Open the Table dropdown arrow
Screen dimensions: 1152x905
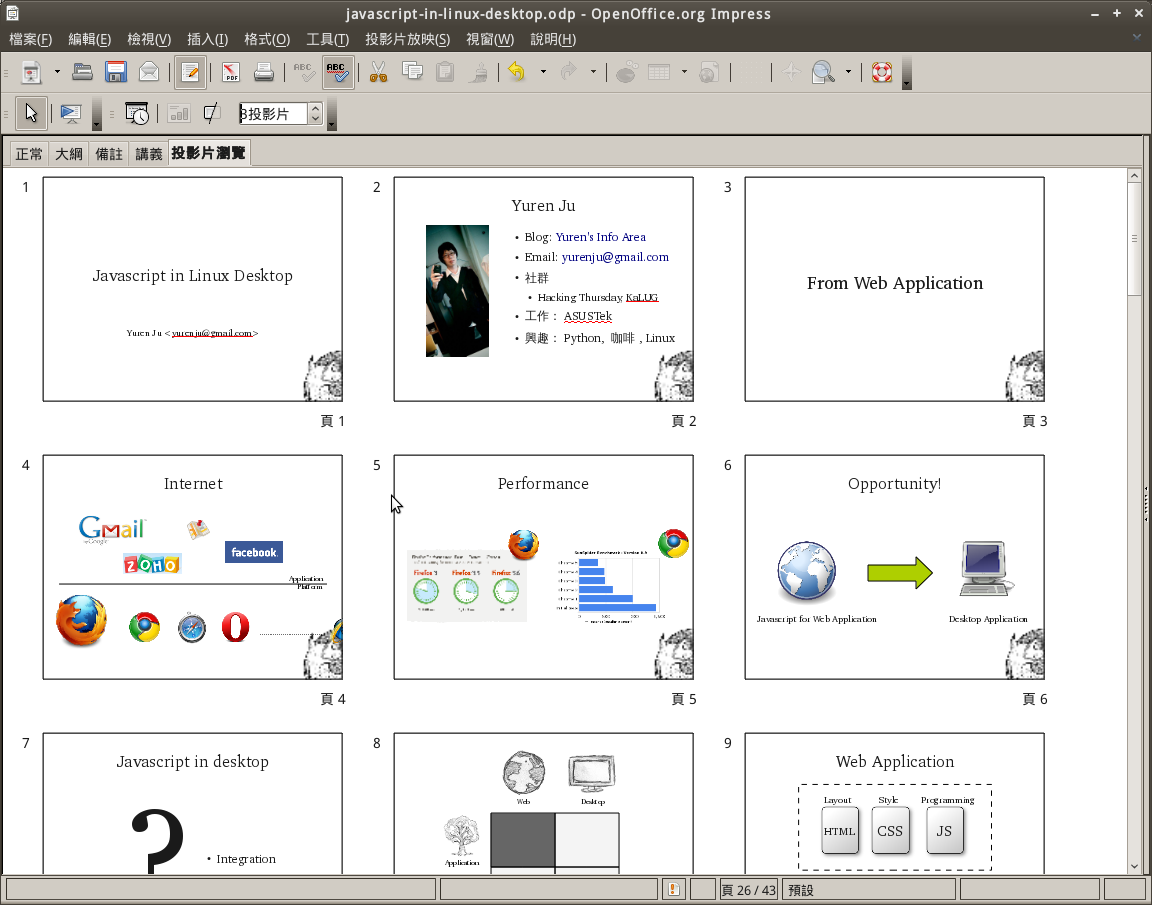pos(684,72)
